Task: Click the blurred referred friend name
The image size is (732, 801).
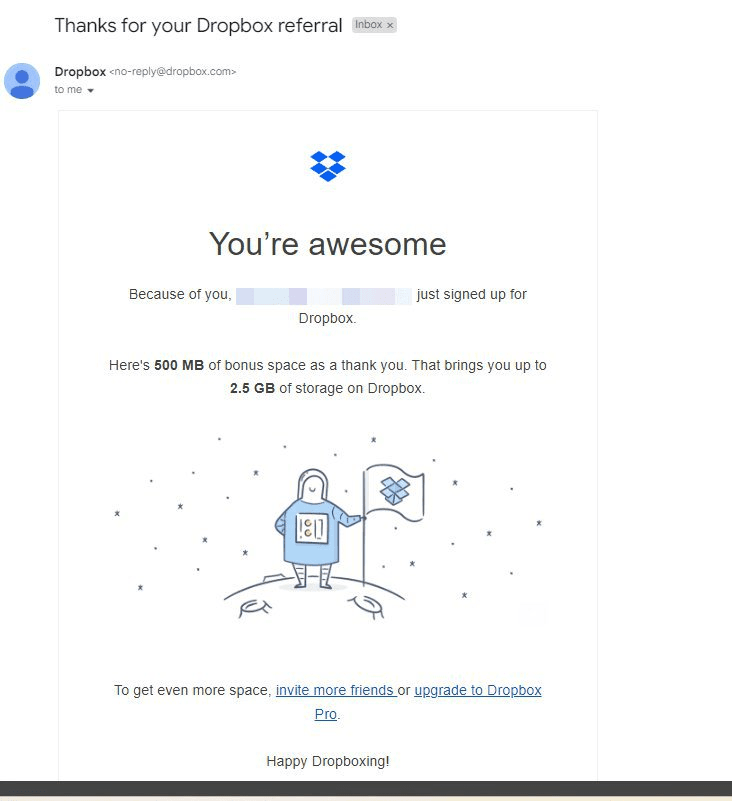Action: pos(324,296)
